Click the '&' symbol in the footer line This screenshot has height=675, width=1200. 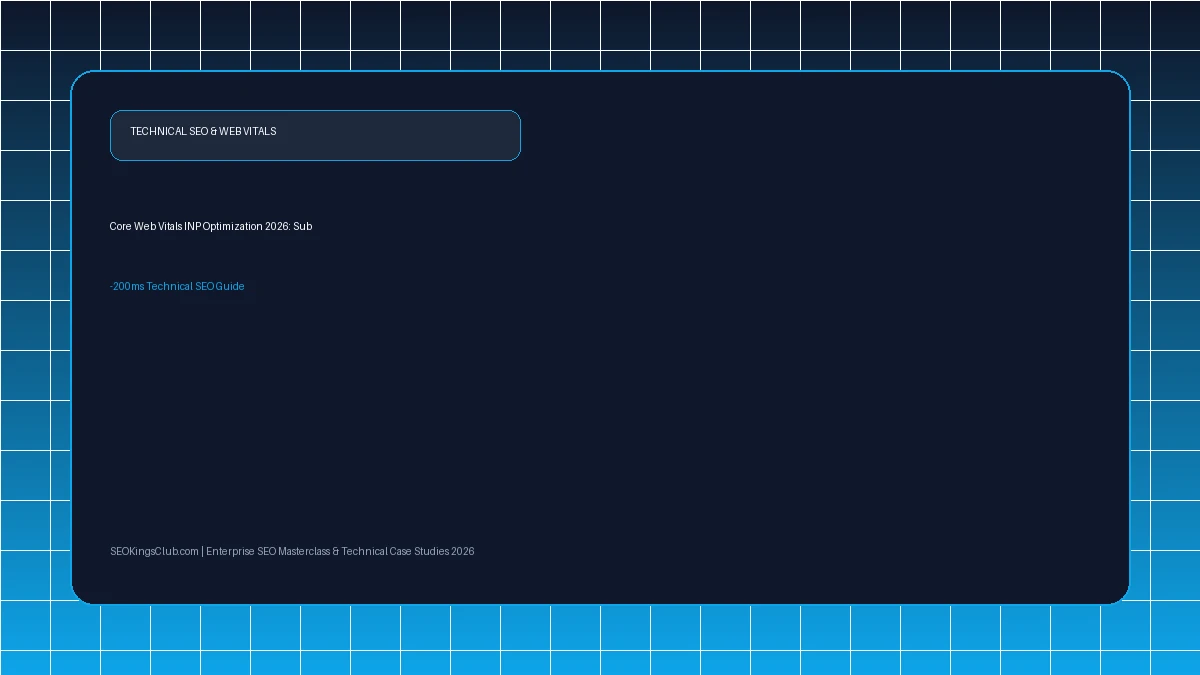[336, 552]
